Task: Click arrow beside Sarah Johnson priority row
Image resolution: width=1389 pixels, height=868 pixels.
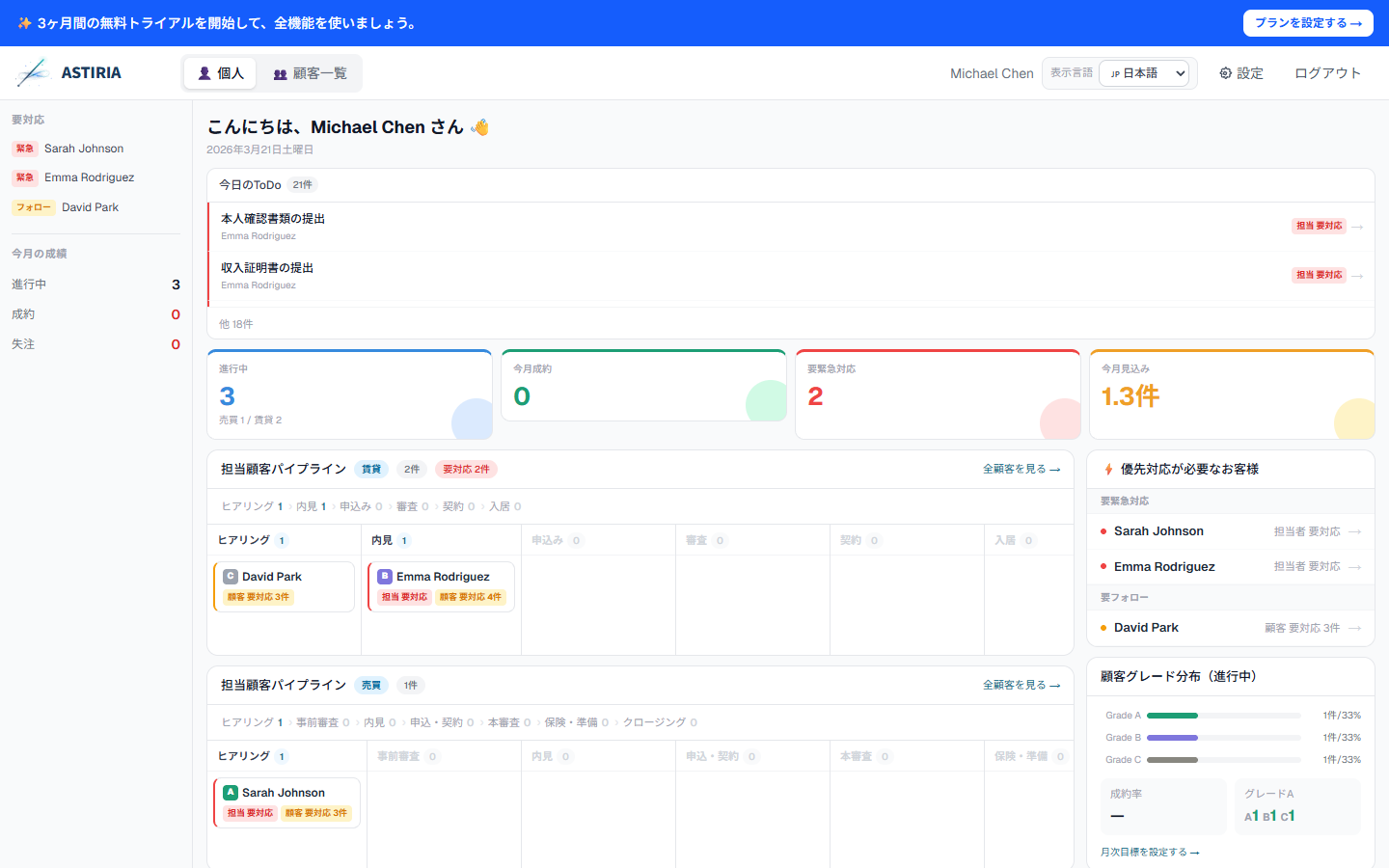Action: 1355,531
